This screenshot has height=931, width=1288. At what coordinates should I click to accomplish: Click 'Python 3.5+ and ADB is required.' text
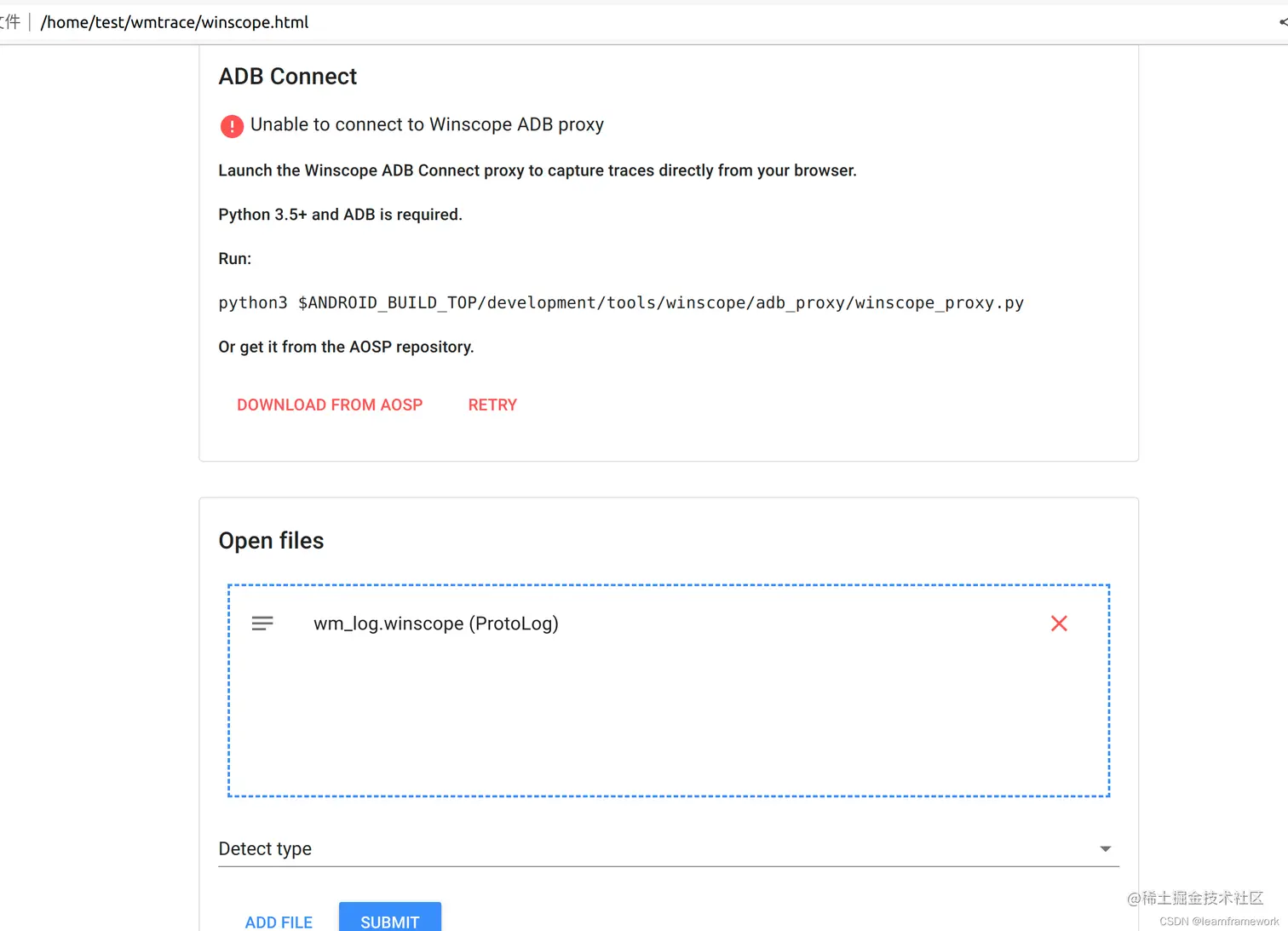[340, 215]
